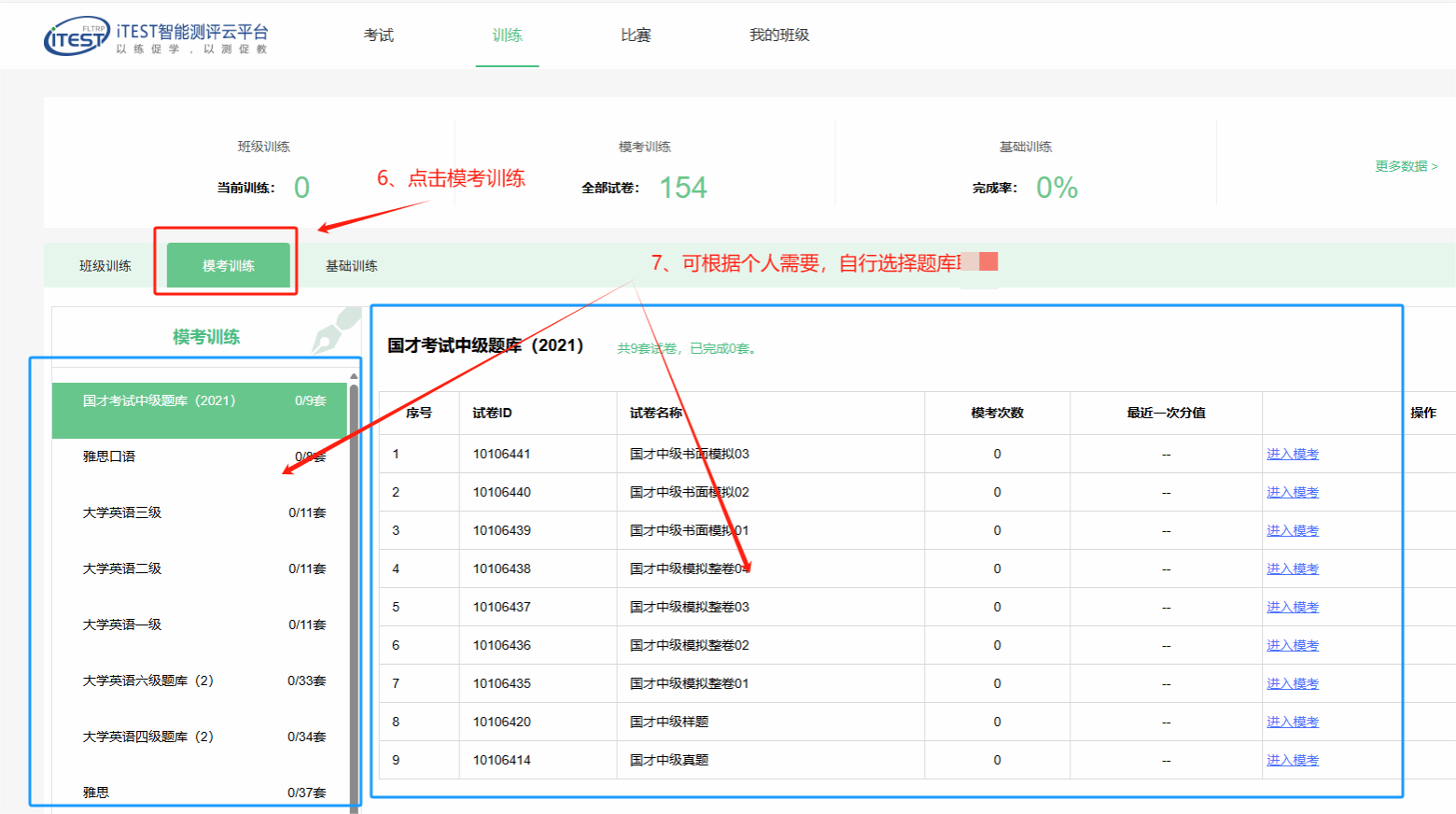
Task: Switch to the 基础训练 sub-tab
Action: 351,266
